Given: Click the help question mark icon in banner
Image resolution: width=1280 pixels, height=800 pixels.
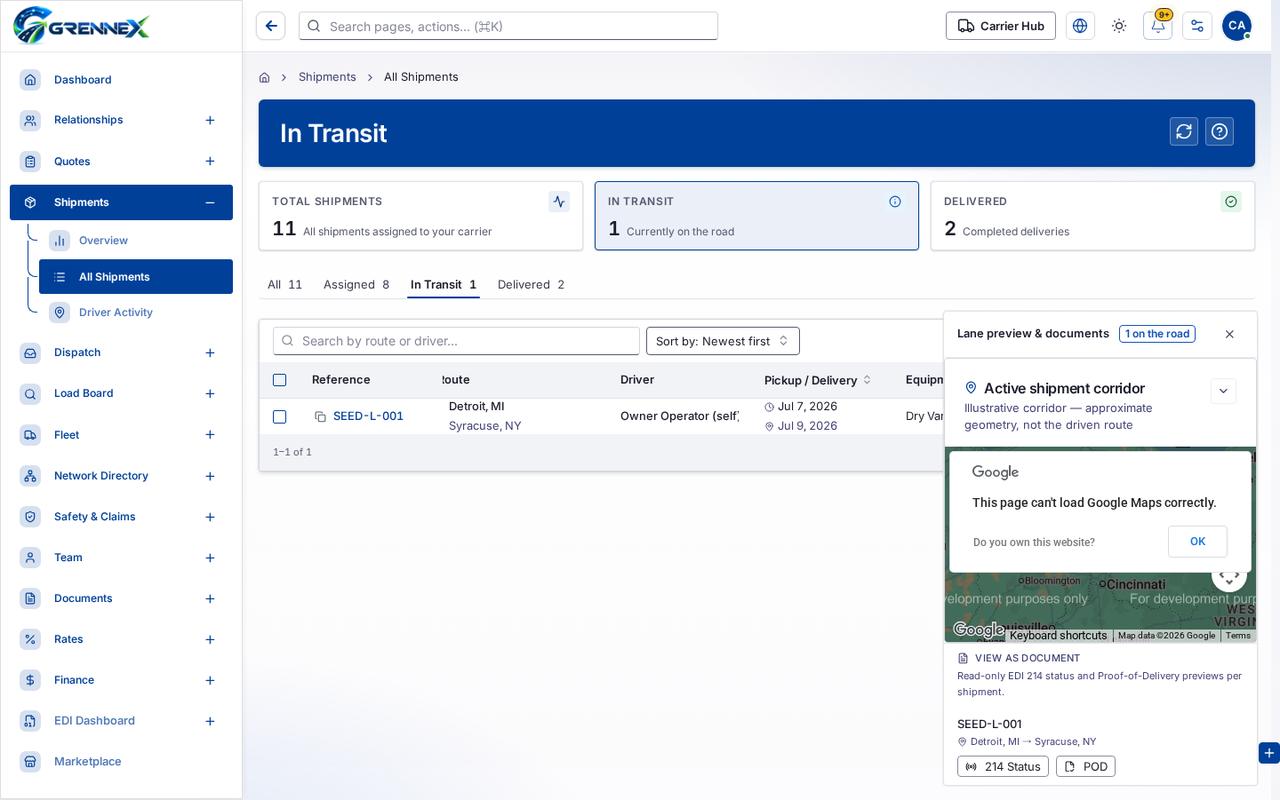Looking at the screenshot, I should click(1219, 131).
